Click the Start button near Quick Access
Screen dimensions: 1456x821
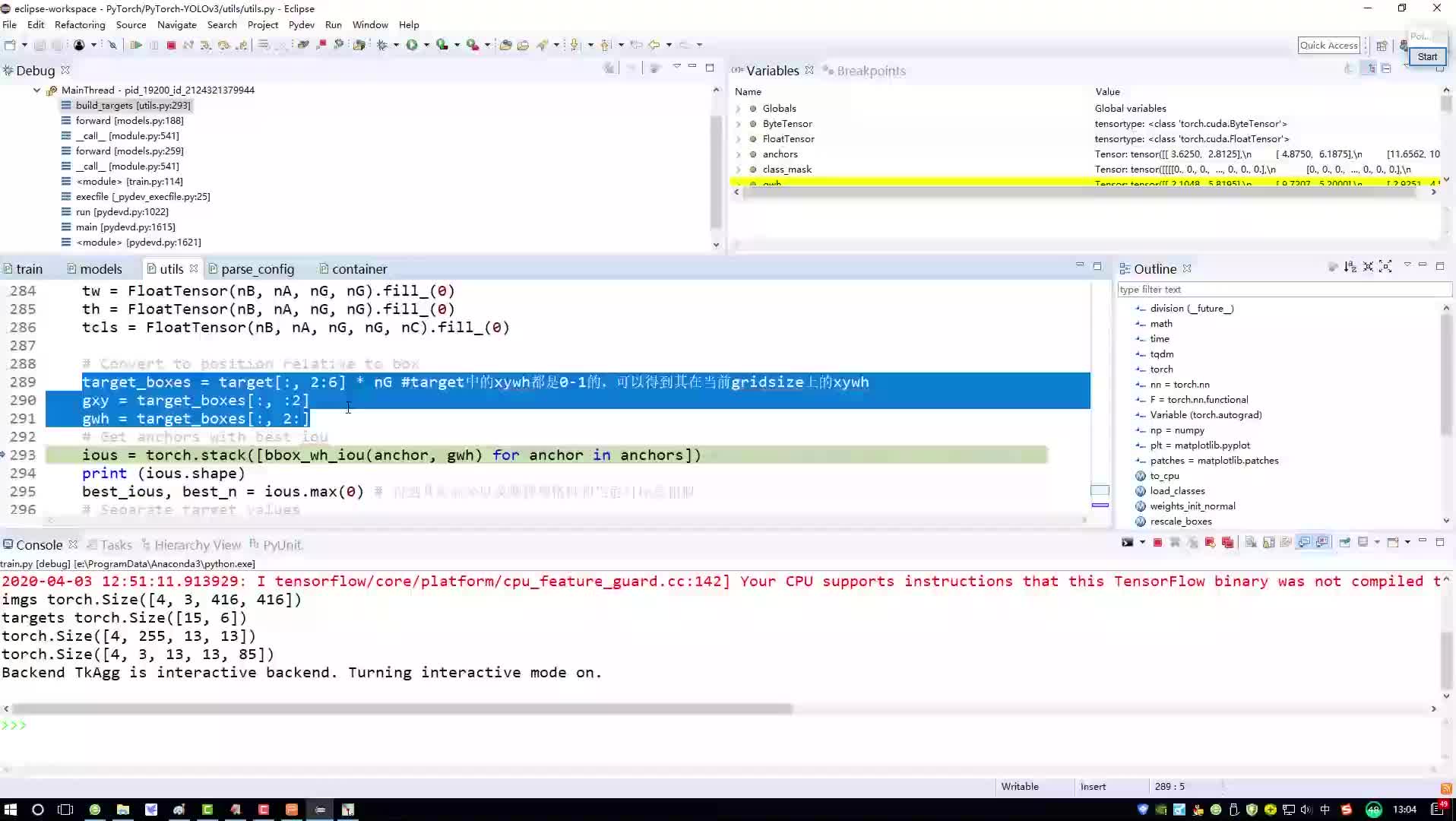1427,57
